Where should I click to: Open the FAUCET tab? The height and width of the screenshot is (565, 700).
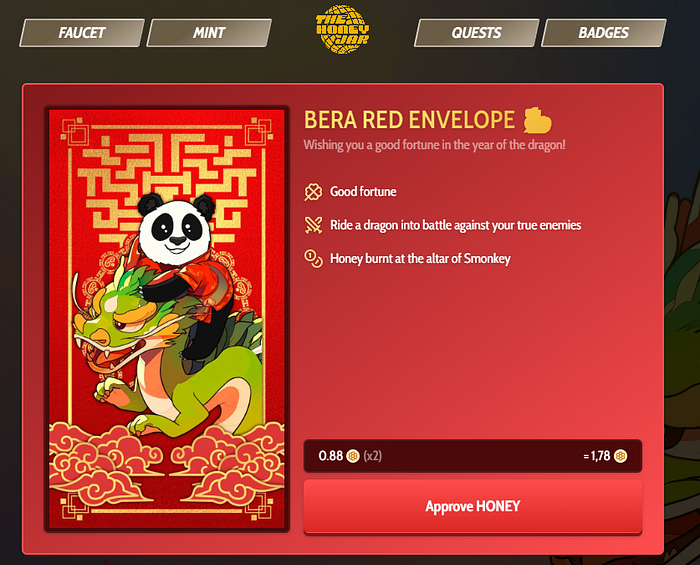pyautogui.click(x=82, y=33)
